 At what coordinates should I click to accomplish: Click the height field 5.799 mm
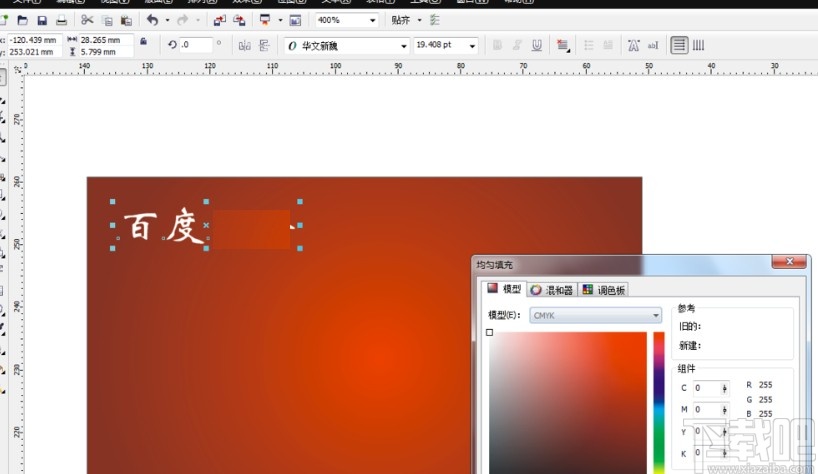[x=106, y=52]
